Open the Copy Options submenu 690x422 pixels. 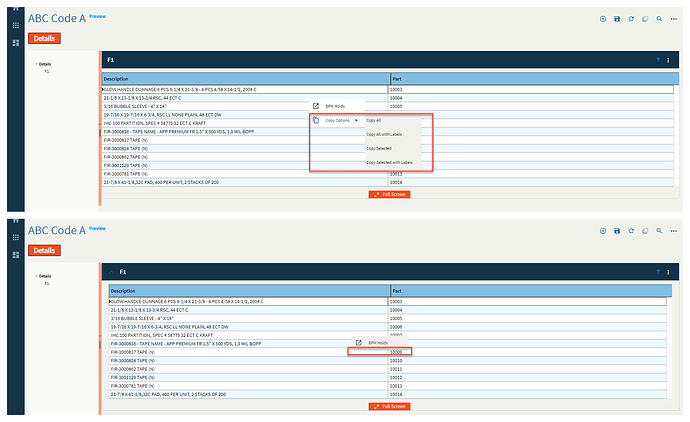337,120
